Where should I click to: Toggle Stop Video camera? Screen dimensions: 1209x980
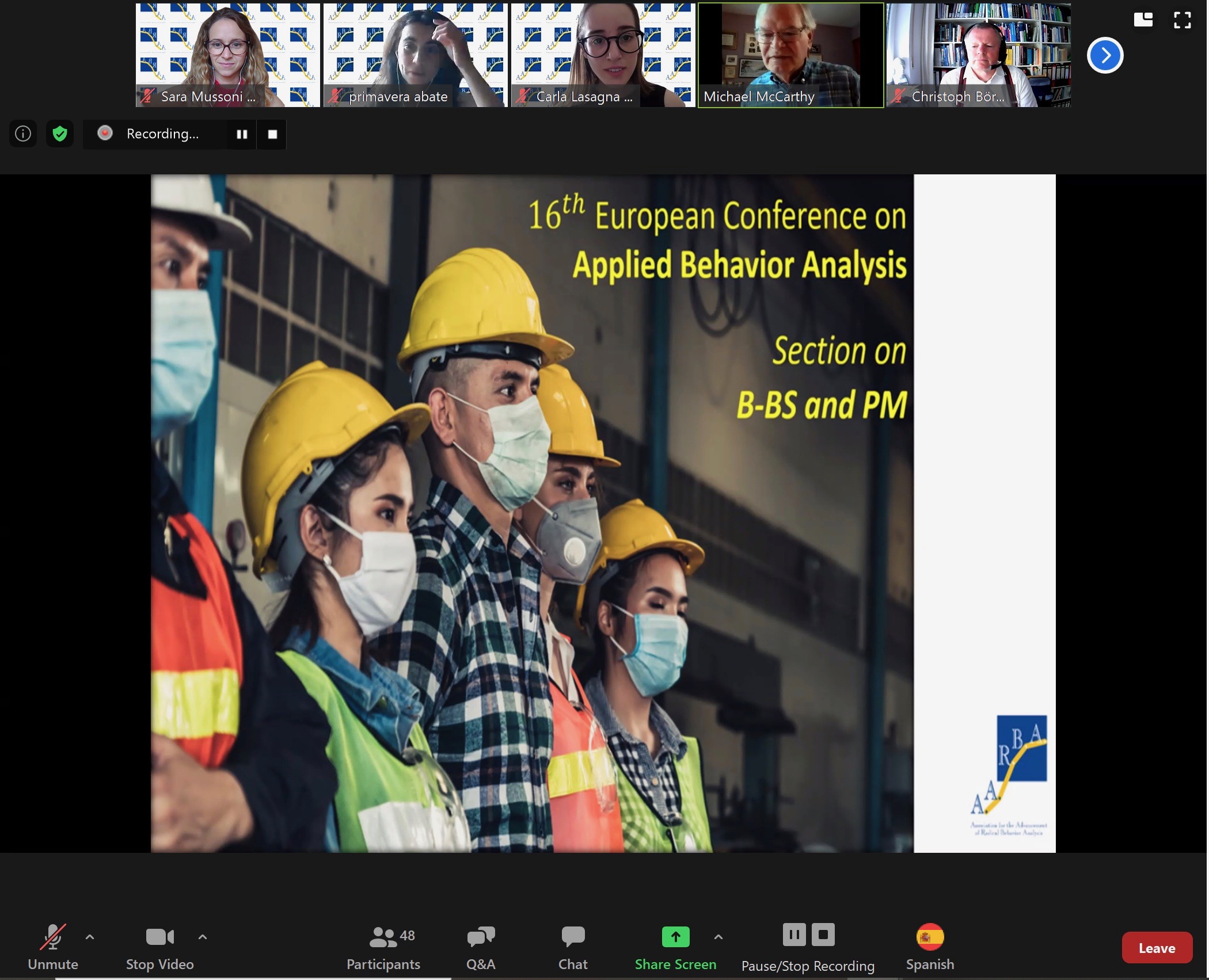coord(159,947)
